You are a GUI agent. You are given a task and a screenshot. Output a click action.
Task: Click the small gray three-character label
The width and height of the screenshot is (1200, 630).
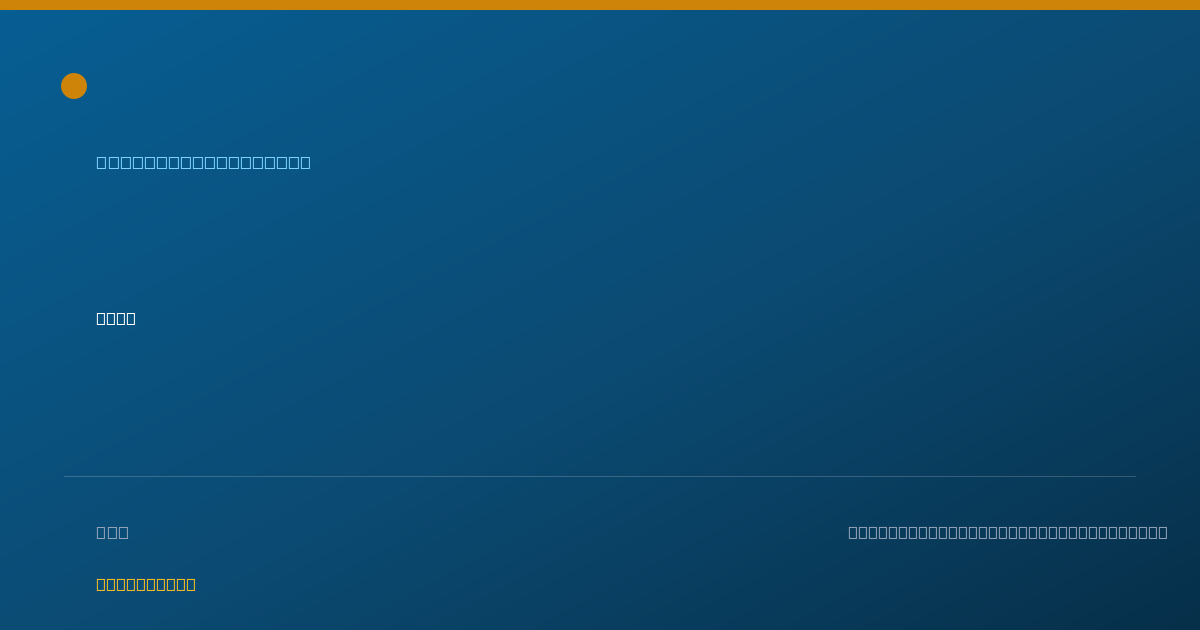(x=112, y=532)
